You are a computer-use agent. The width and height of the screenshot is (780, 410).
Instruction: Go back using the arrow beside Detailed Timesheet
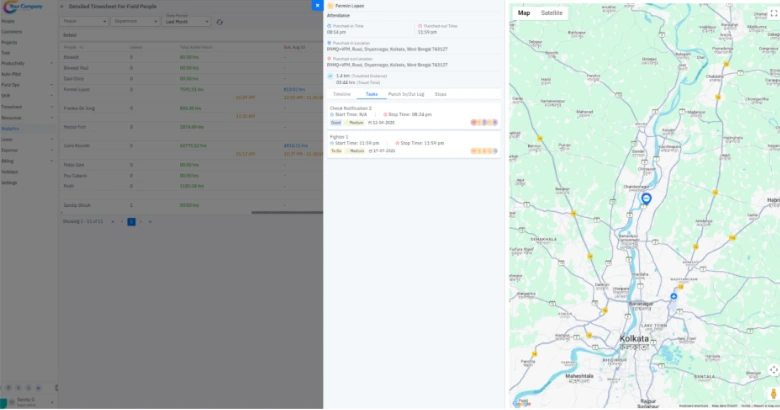pyautogui.click(x=62, y=6)
